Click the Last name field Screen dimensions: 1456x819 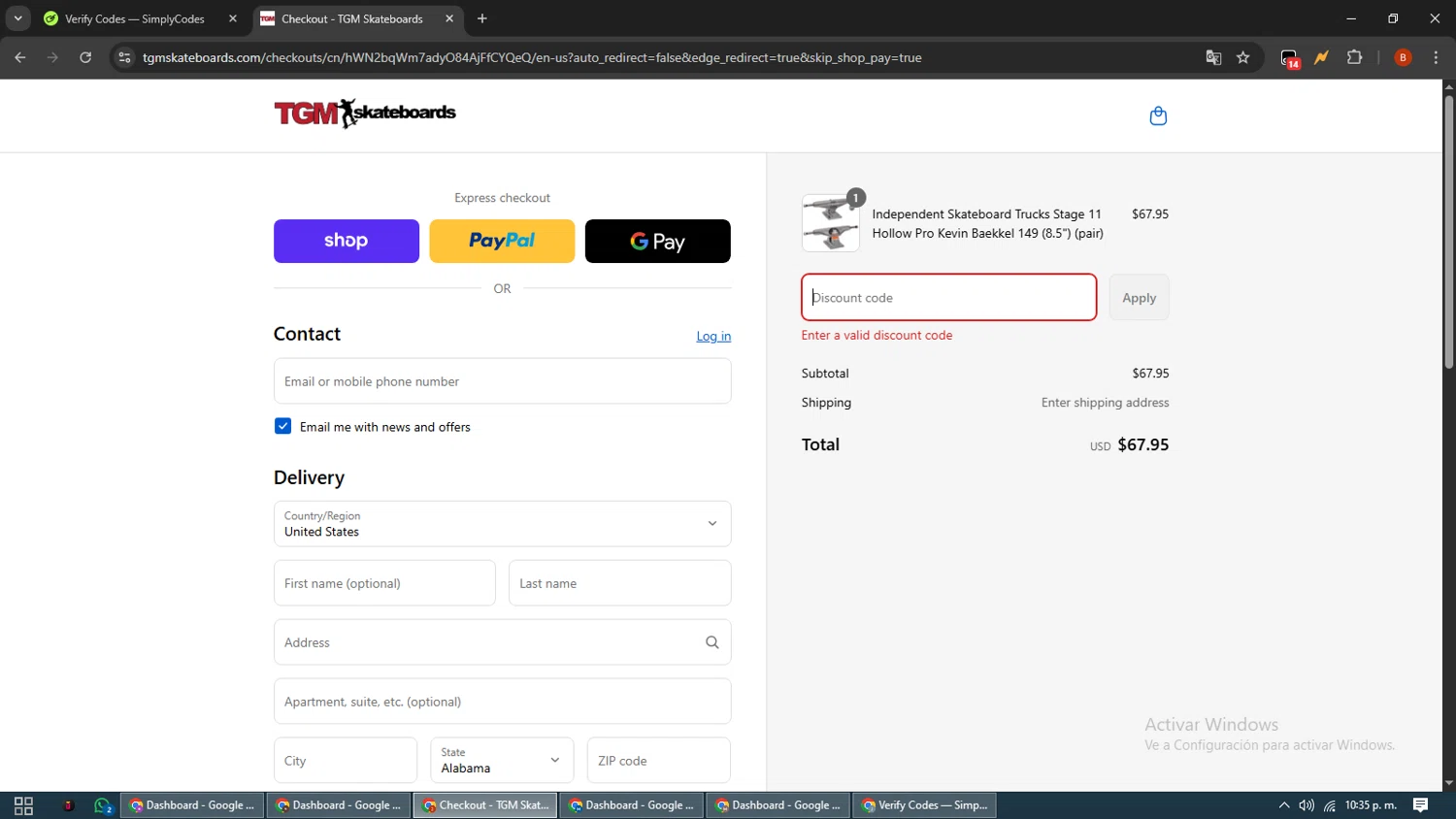click(x=620, y=583)
